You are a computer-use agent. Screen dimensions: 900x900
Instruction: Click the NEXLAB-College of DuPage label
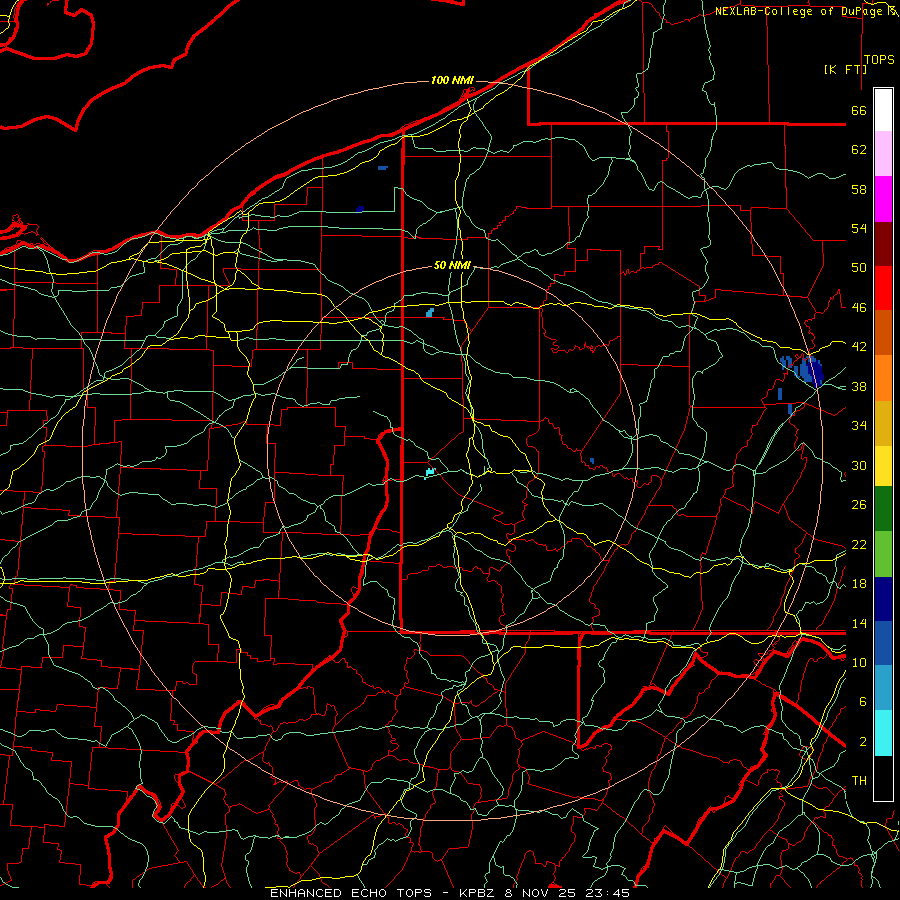(x=798, y=11)
